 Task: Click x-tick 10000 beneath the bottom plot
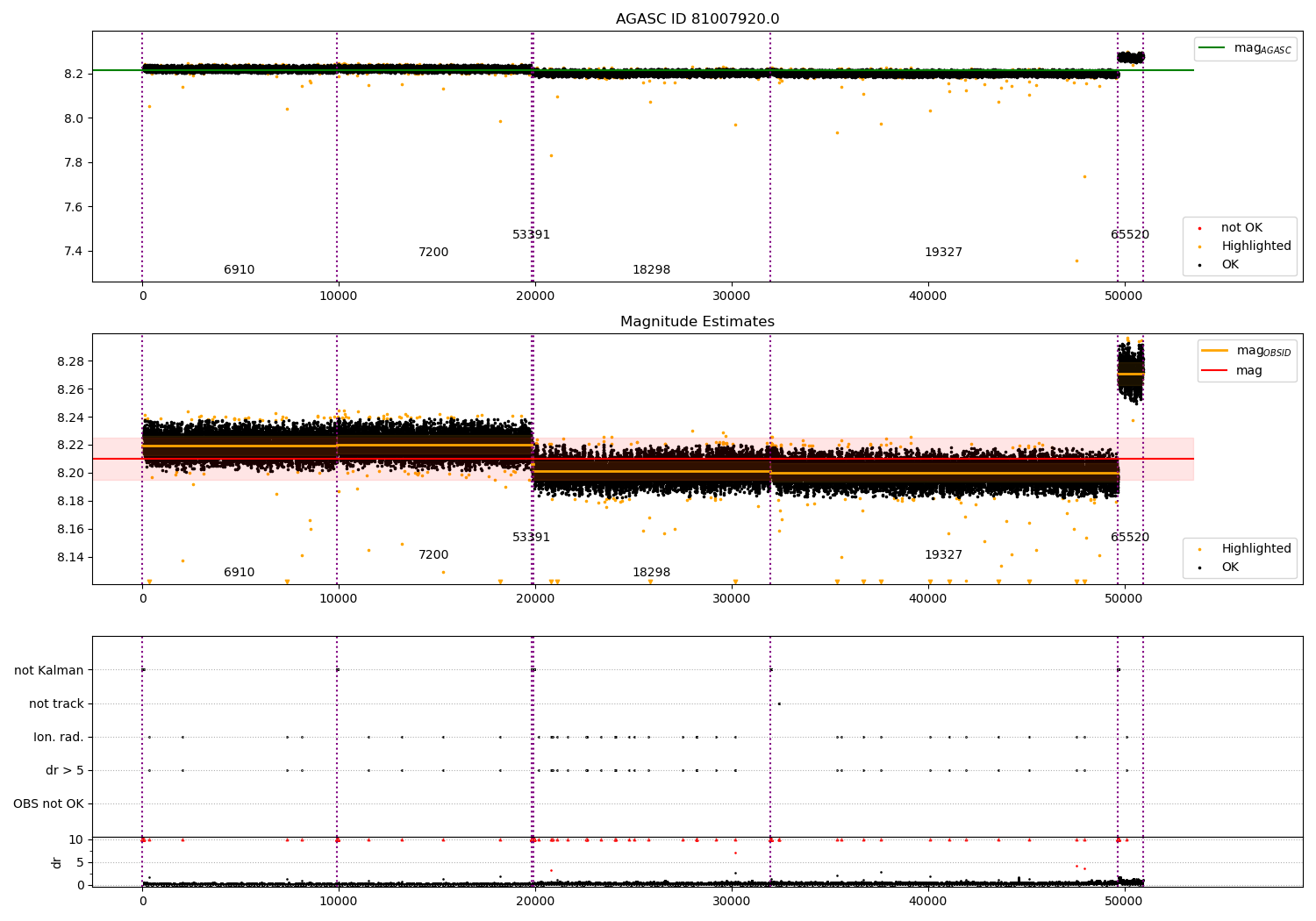(339, 902)
